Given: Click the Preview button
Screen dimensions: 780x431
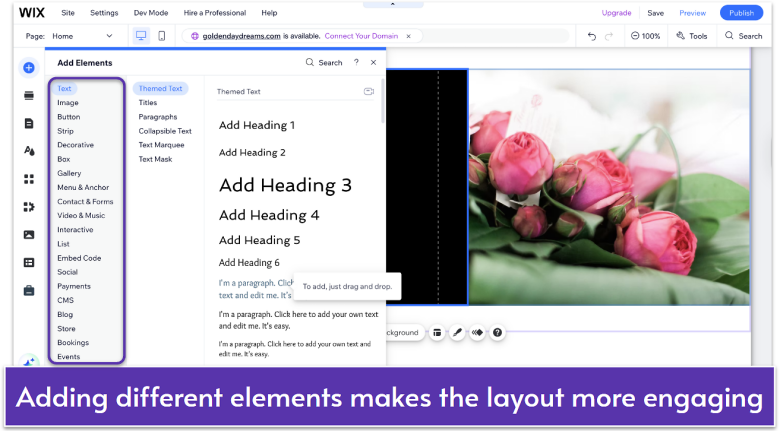Looking at the screenshot, I should [x=692, y=13].
